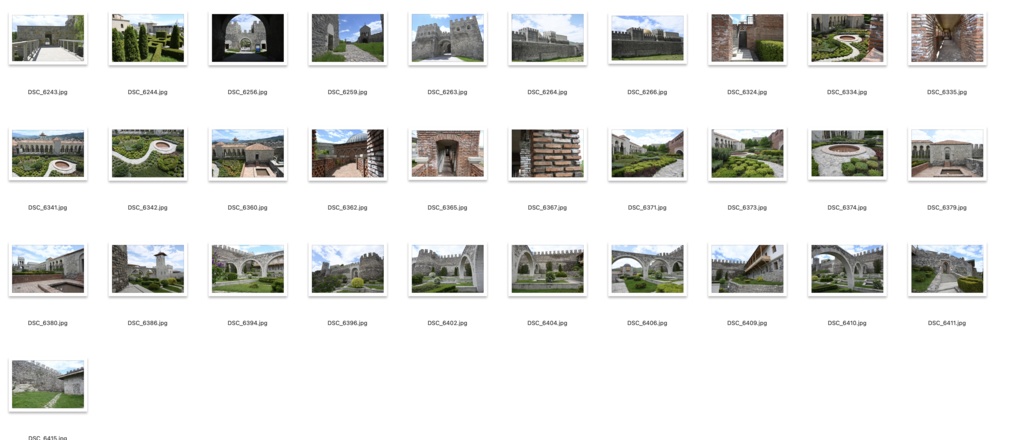Click the DSC_6263.jpg name label

point(447,92)
